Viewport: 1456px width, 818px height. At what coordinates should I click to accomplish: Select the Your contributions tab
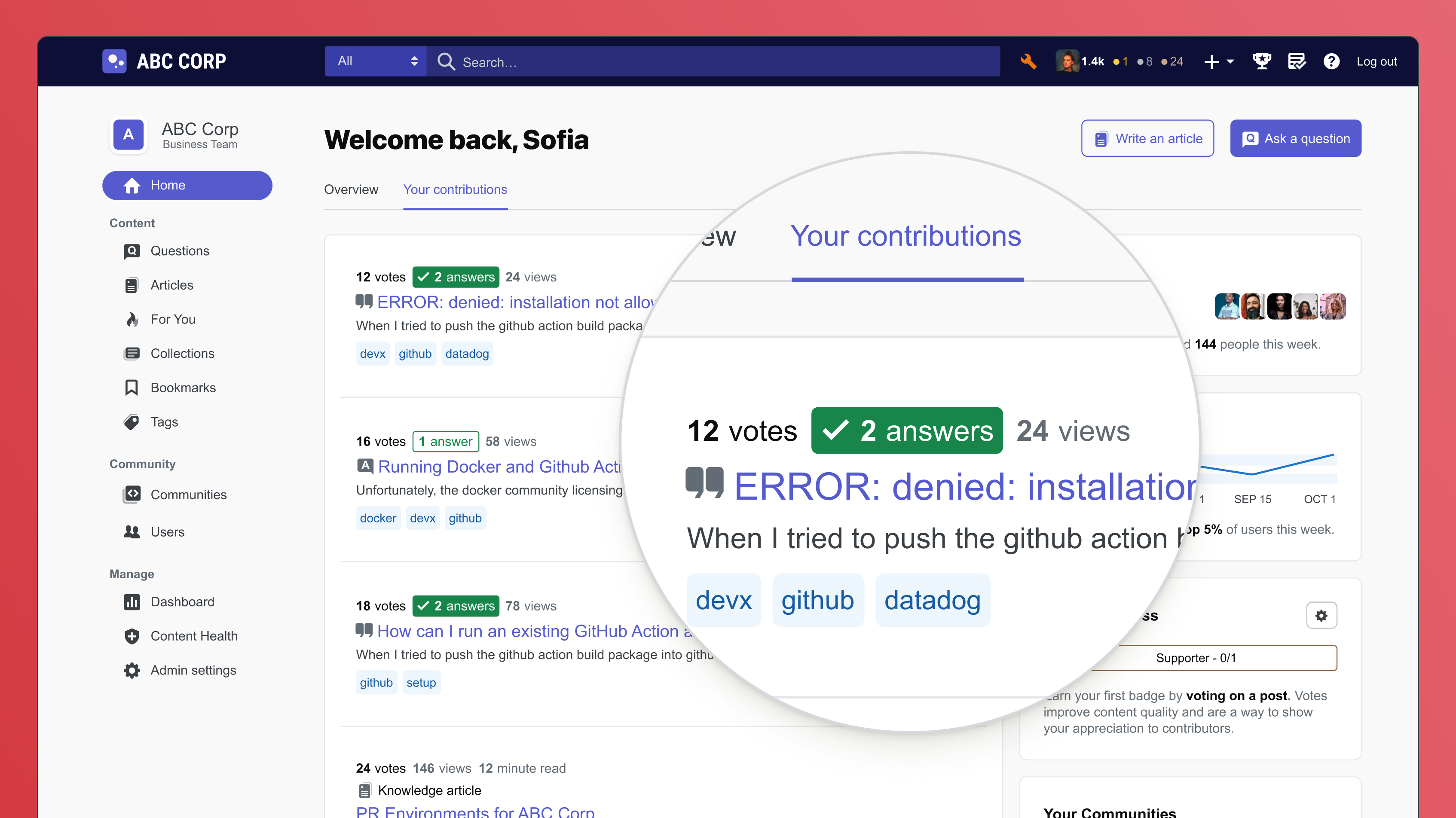click(455, 189)
